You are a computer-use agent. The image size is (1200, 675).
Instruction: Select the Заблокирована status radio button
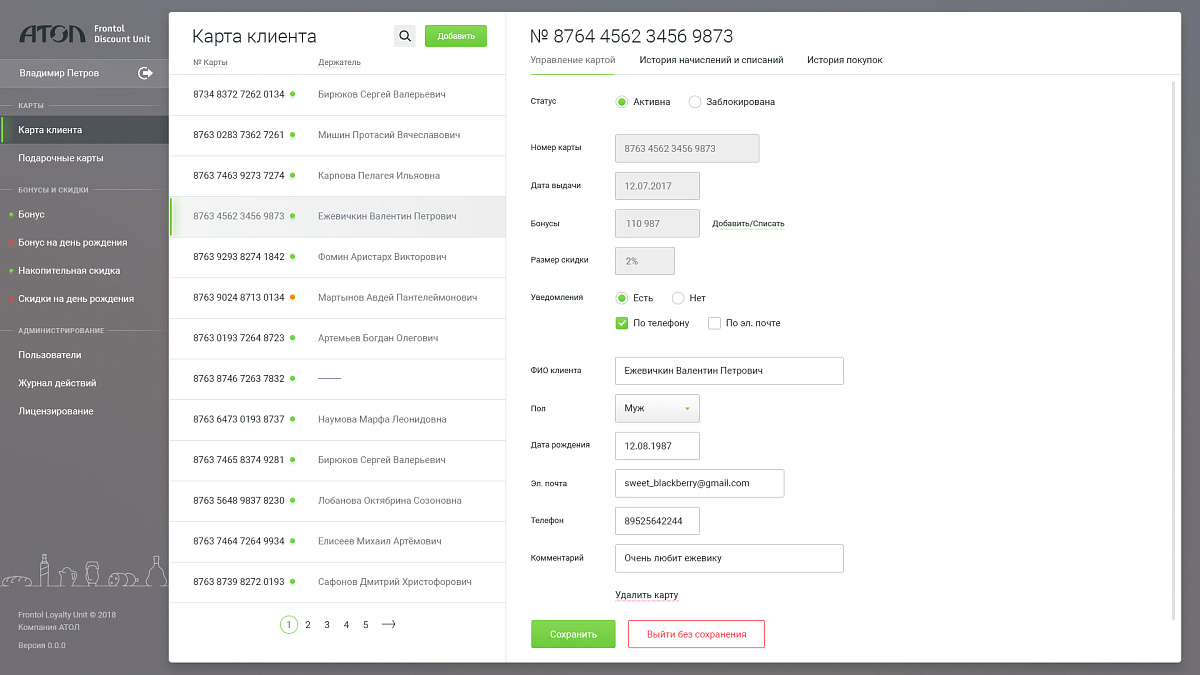tap(695, 102)
